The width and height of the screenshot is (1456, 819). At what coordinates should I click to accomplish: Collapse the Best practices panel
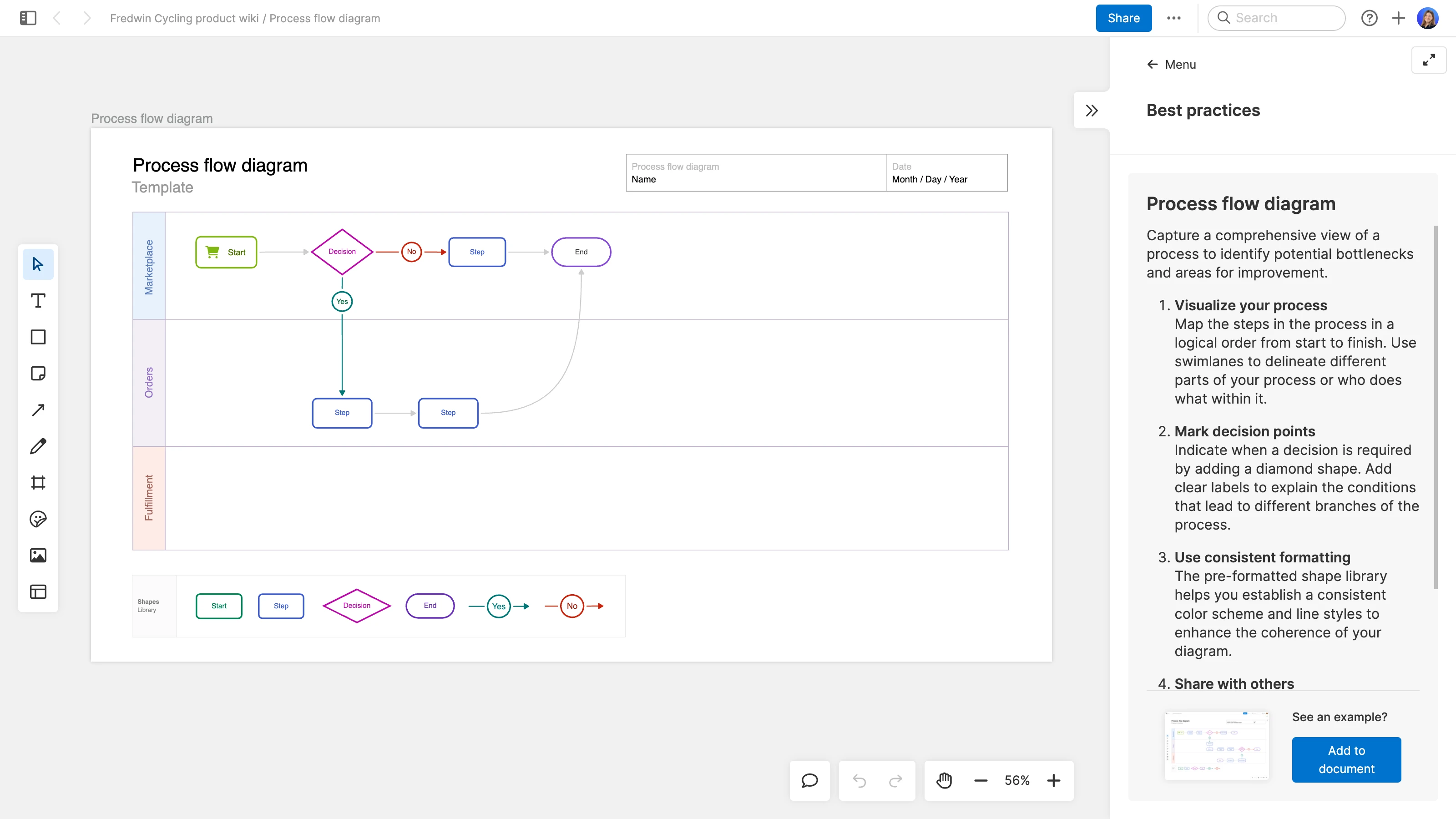[1092, 110]
